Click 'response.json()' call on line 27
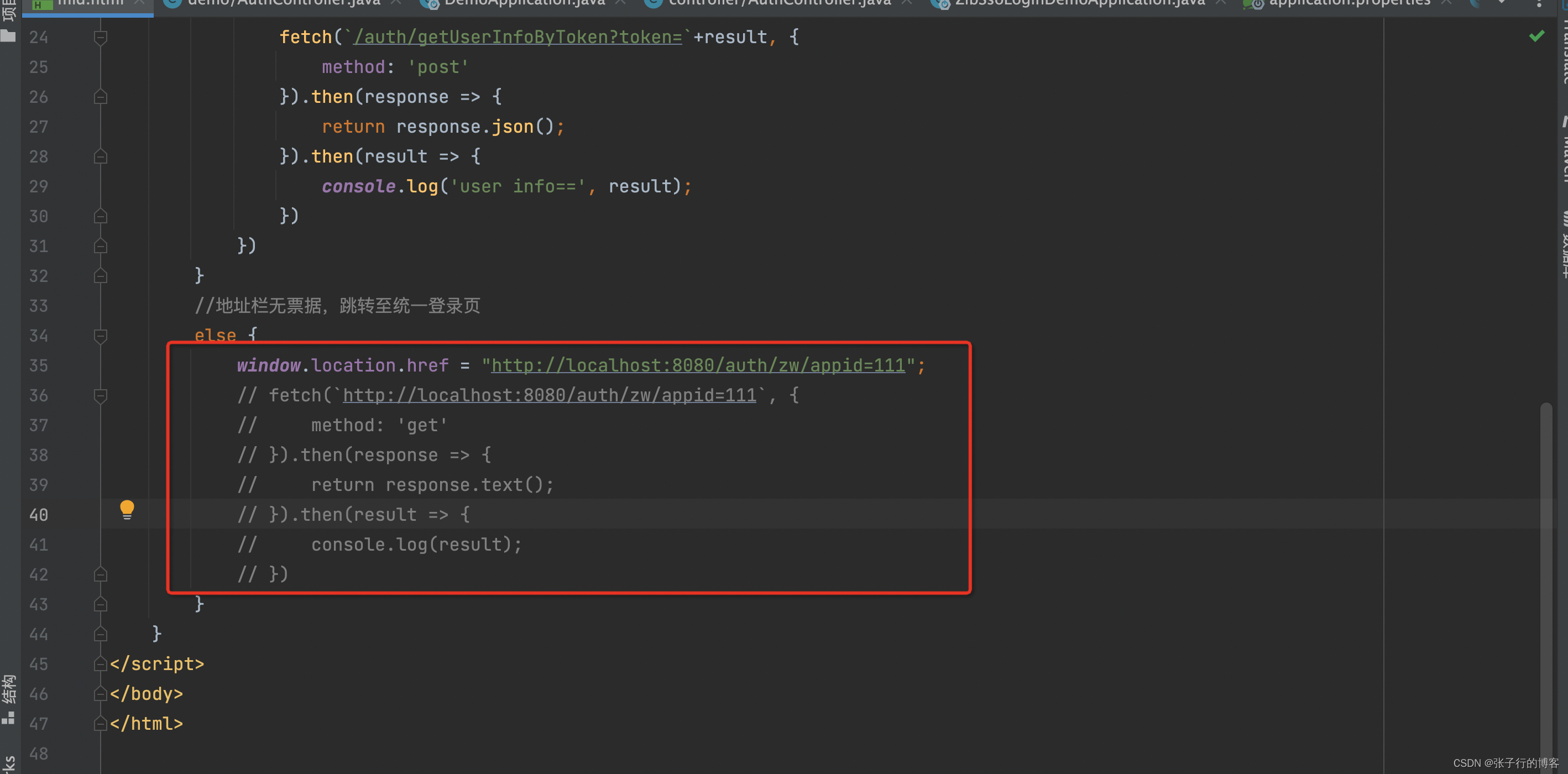This screenshot has height=774, width=1568. tap(475, 127)
